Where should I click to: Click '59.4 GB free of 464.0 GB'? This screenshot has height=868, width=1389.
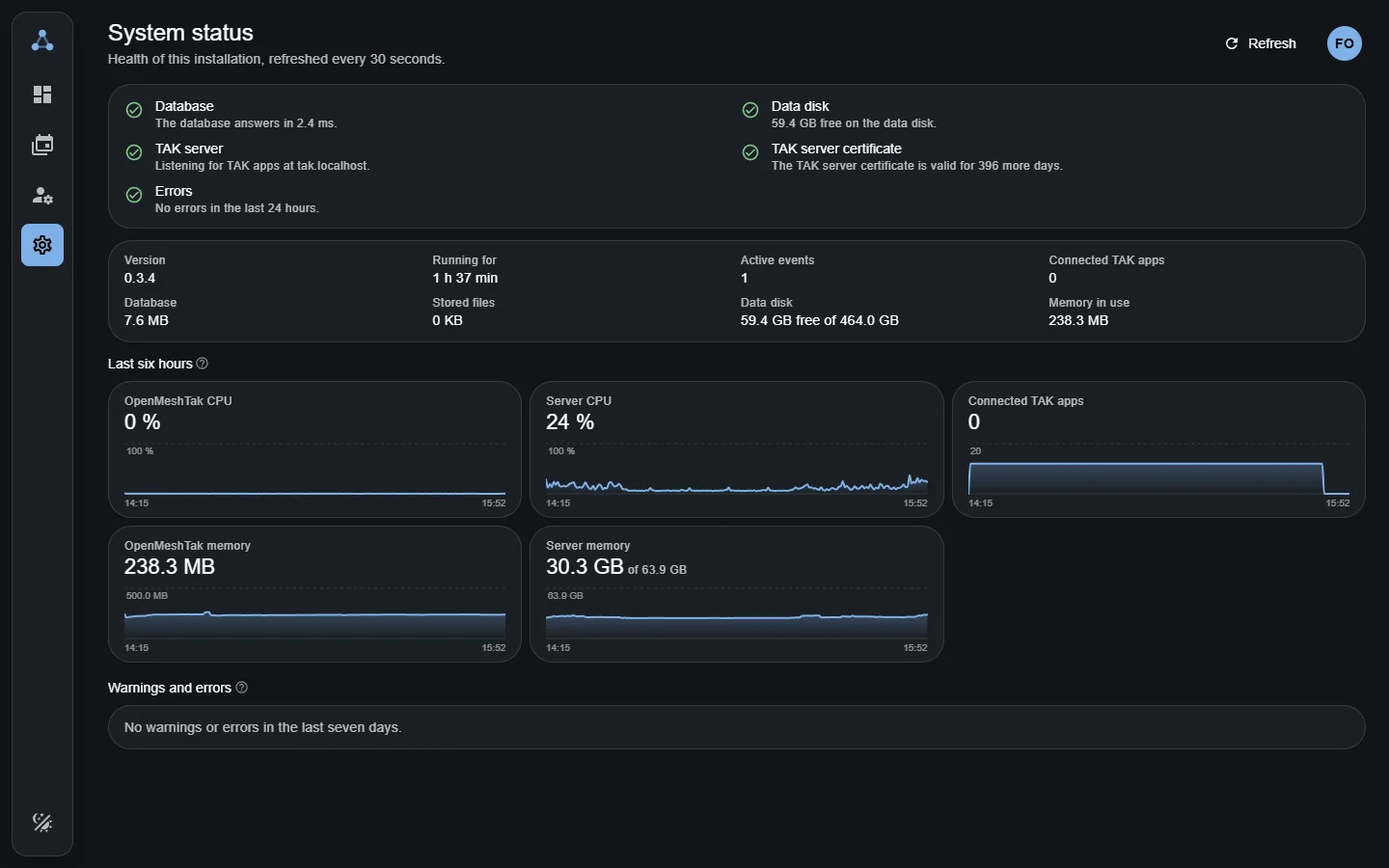pos(820,320)
